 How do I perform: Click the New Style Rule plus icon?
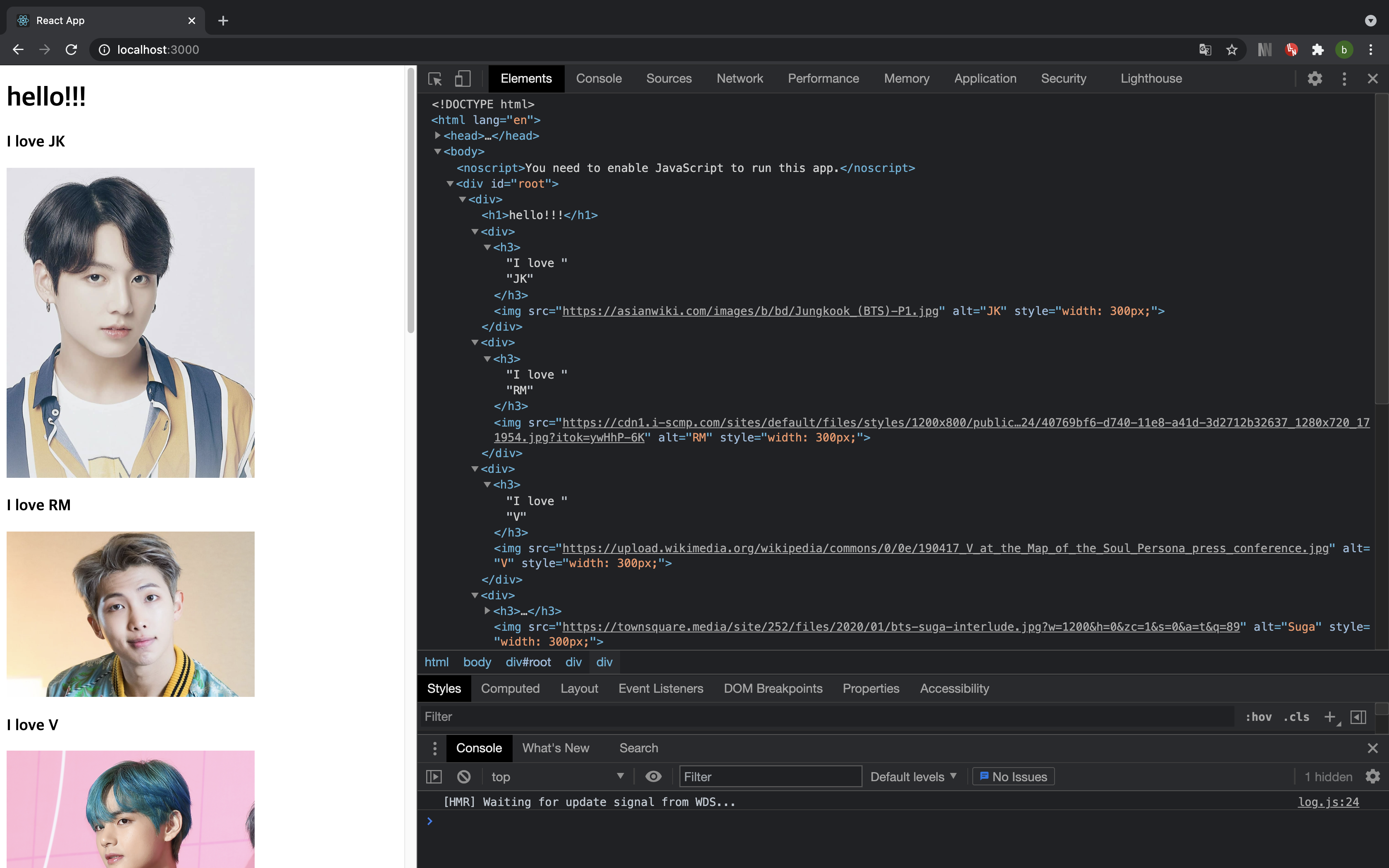(x=1329, y=716)
